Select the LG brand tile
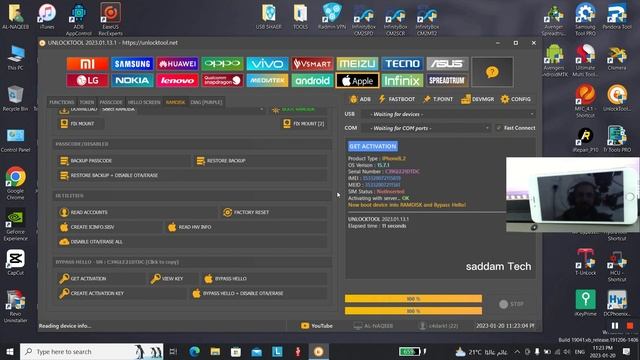The image size is (640, 360). click(x=87, y=80)
